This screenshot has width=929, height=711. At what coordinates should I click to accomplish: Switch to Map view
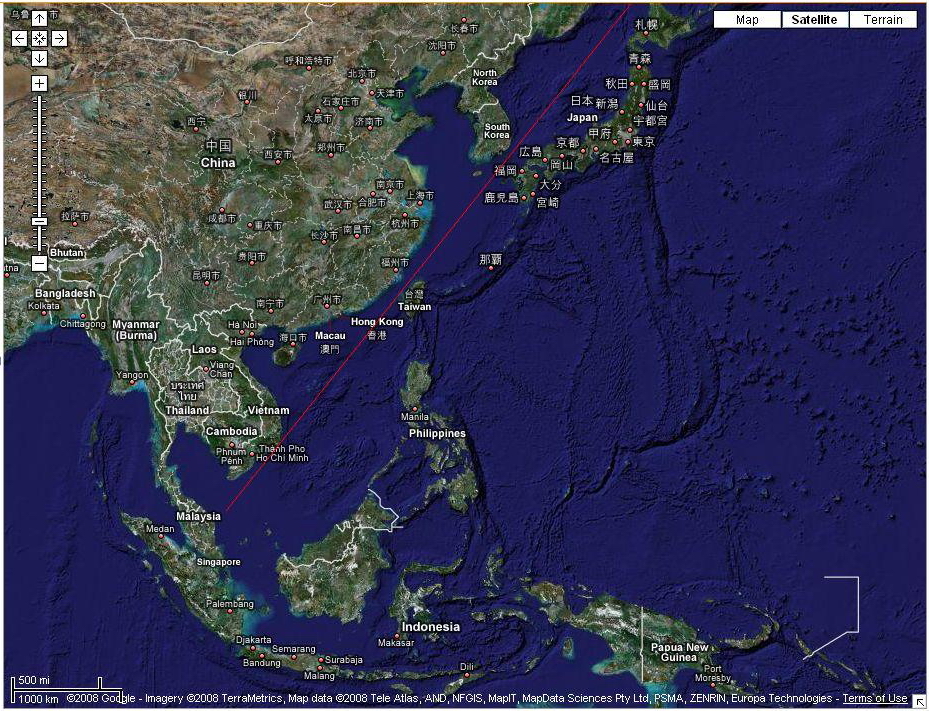point(747,20)
